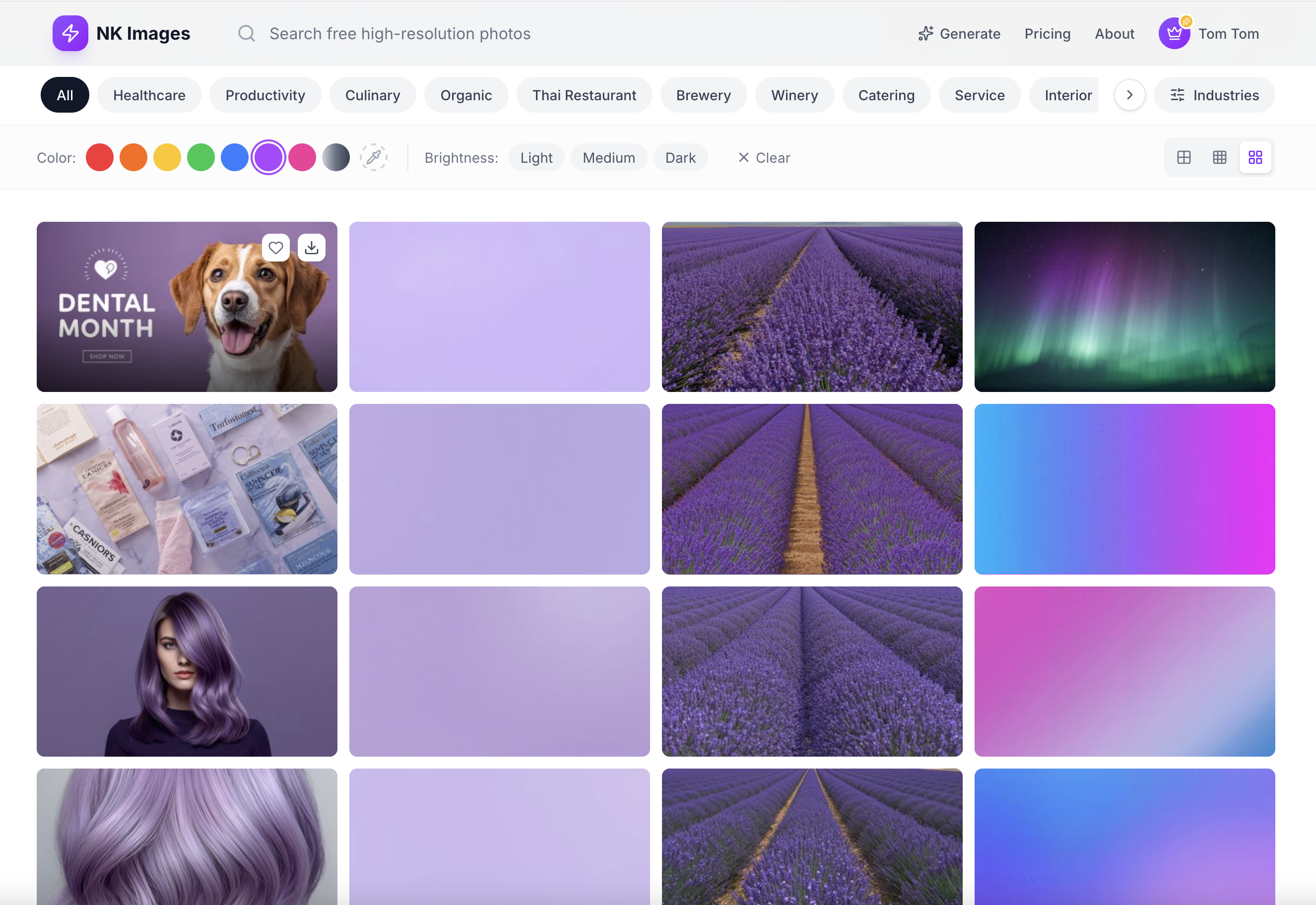Open the Pricing page
Screen dimensions: 1316x905
(1047, 33)
